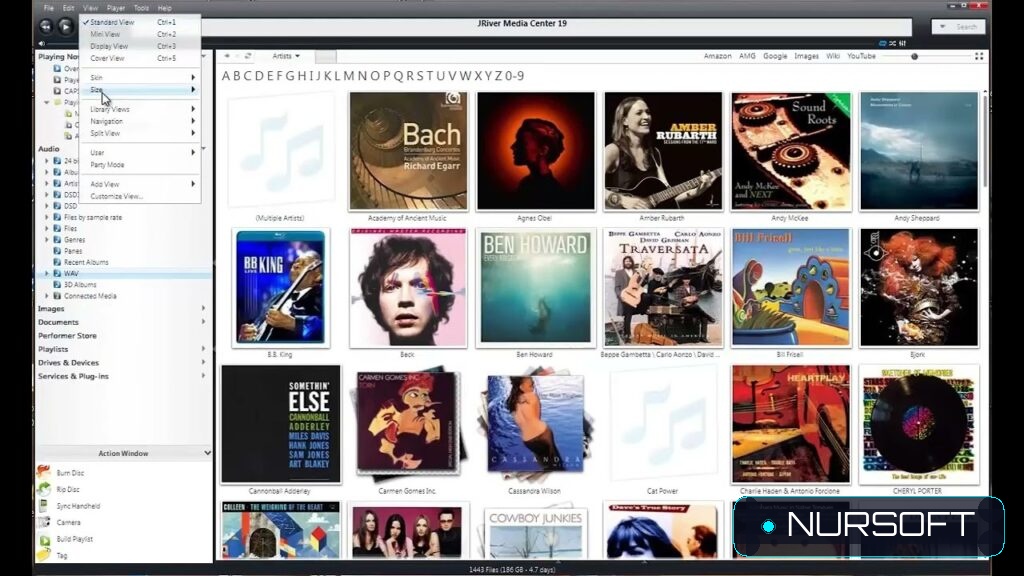The width and height of the screenshot is (1024, 576).
Task: Open the AMG link
Action: pos(747,56)
